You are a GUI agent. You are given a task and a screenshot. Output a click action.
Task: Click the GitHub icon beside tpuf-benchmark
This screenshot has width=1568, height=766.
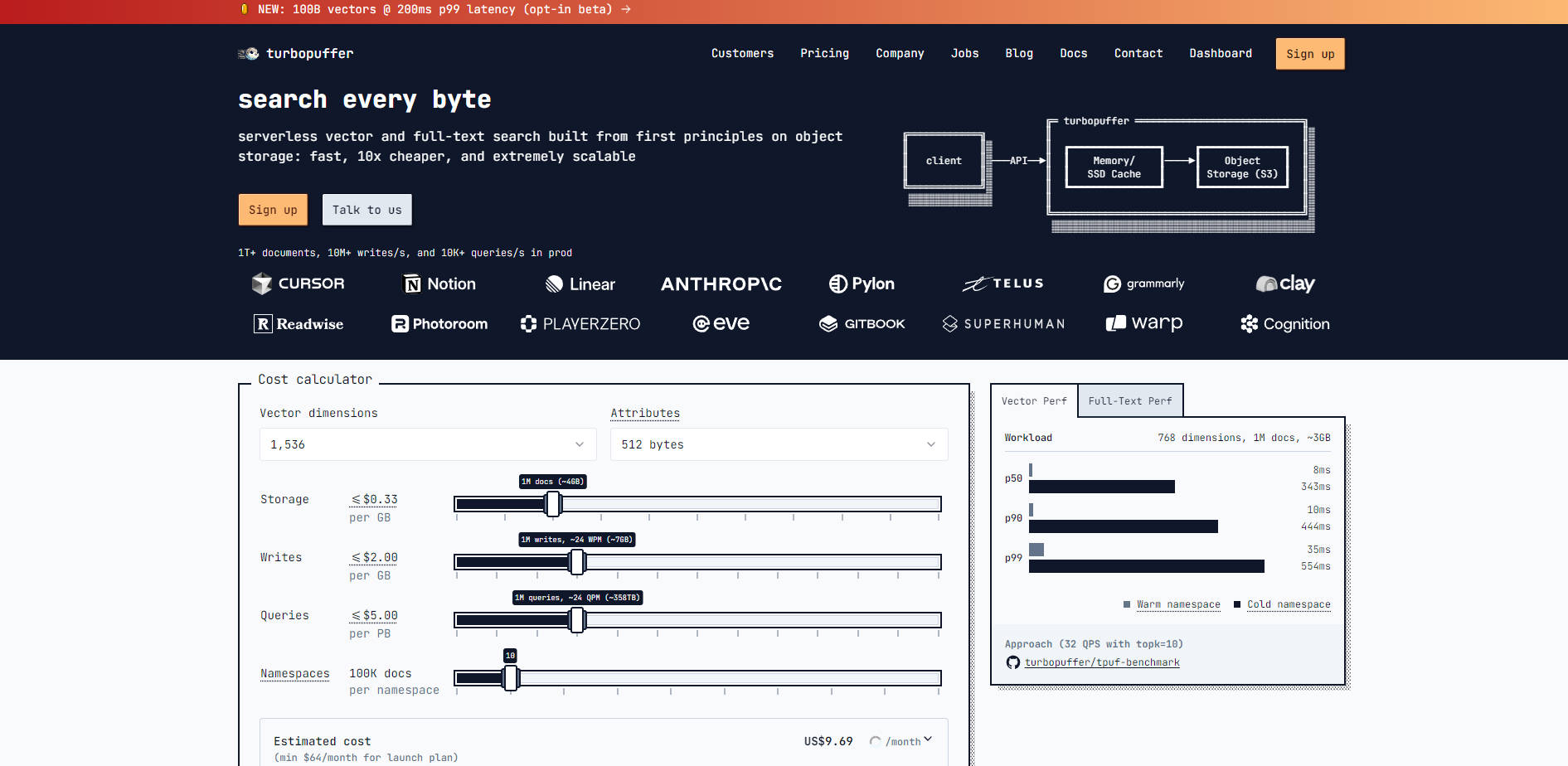[1012, 662]
